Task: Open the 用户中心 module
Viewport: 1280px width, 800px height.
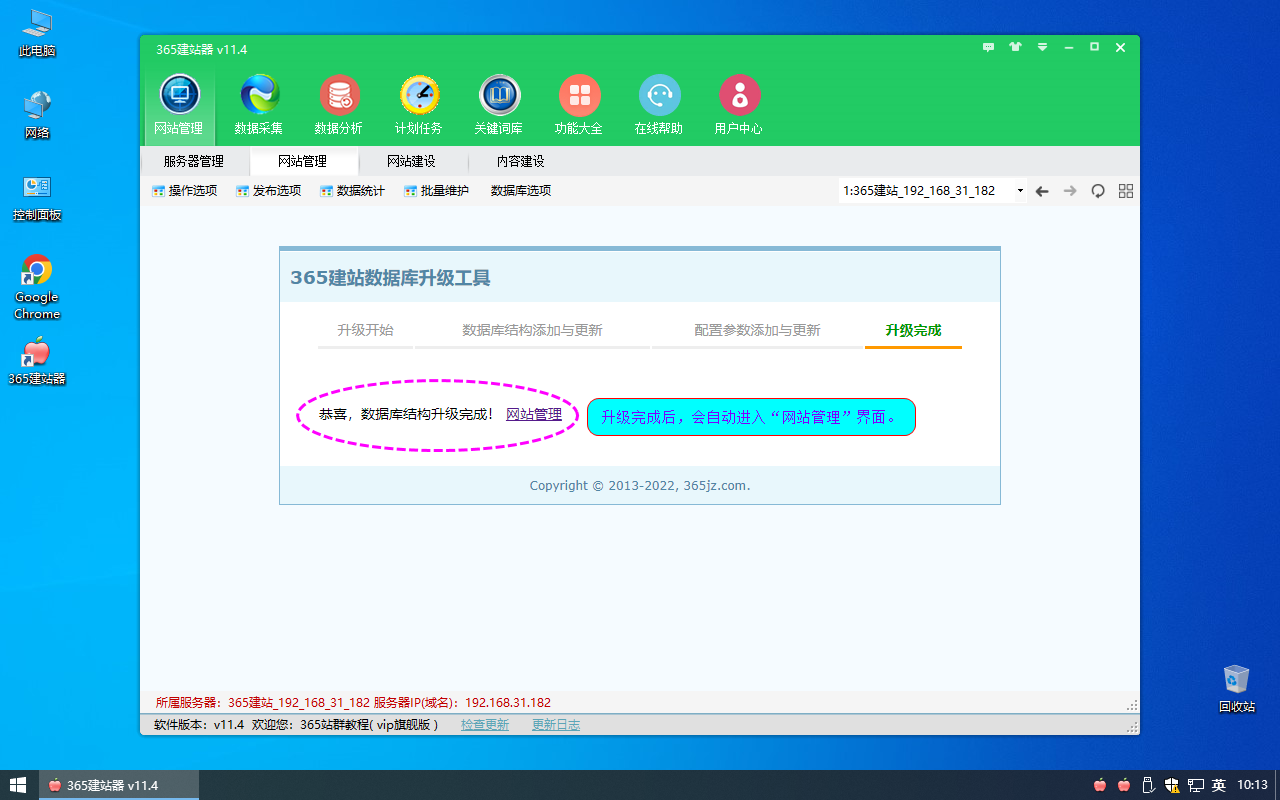Action: point(739,105)
